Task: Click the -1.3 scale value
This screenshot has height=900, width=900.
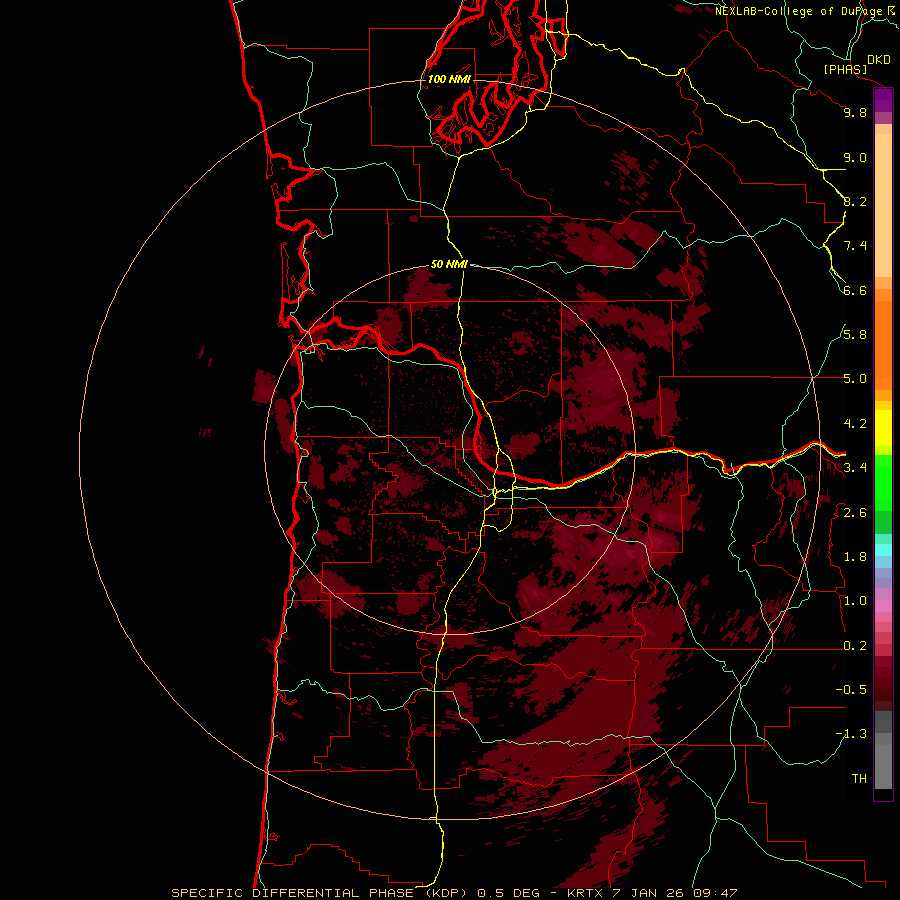Action: (851, 734)
